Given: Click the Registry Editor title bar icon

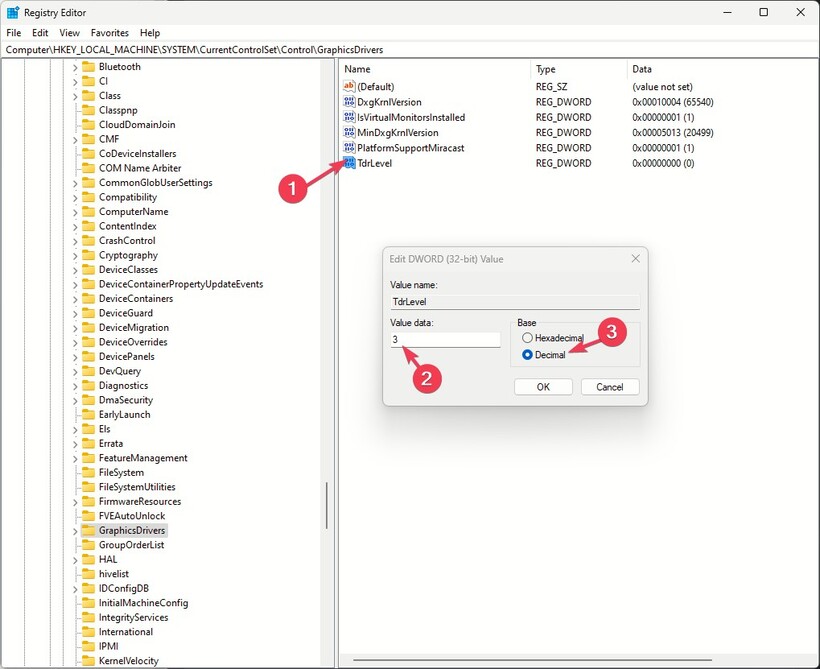Looking at the screenshot, I should click(13, 13).
